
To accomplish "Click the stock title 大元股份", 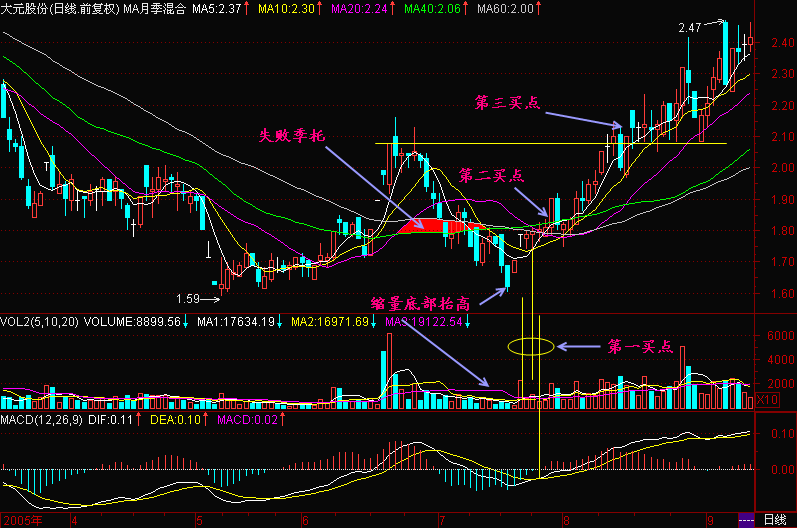I will click(x=26, y=9).
